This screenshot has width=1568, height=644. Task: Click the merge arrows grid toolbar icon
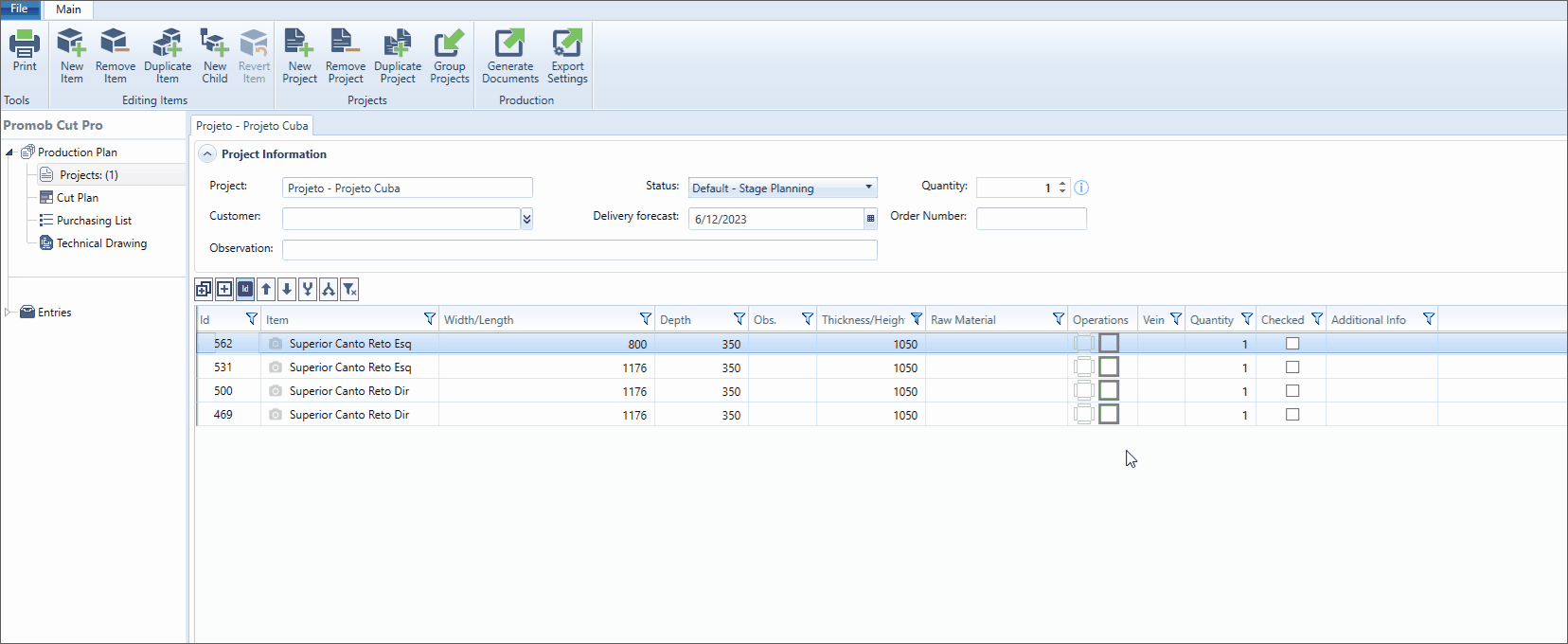click(308, 289)
